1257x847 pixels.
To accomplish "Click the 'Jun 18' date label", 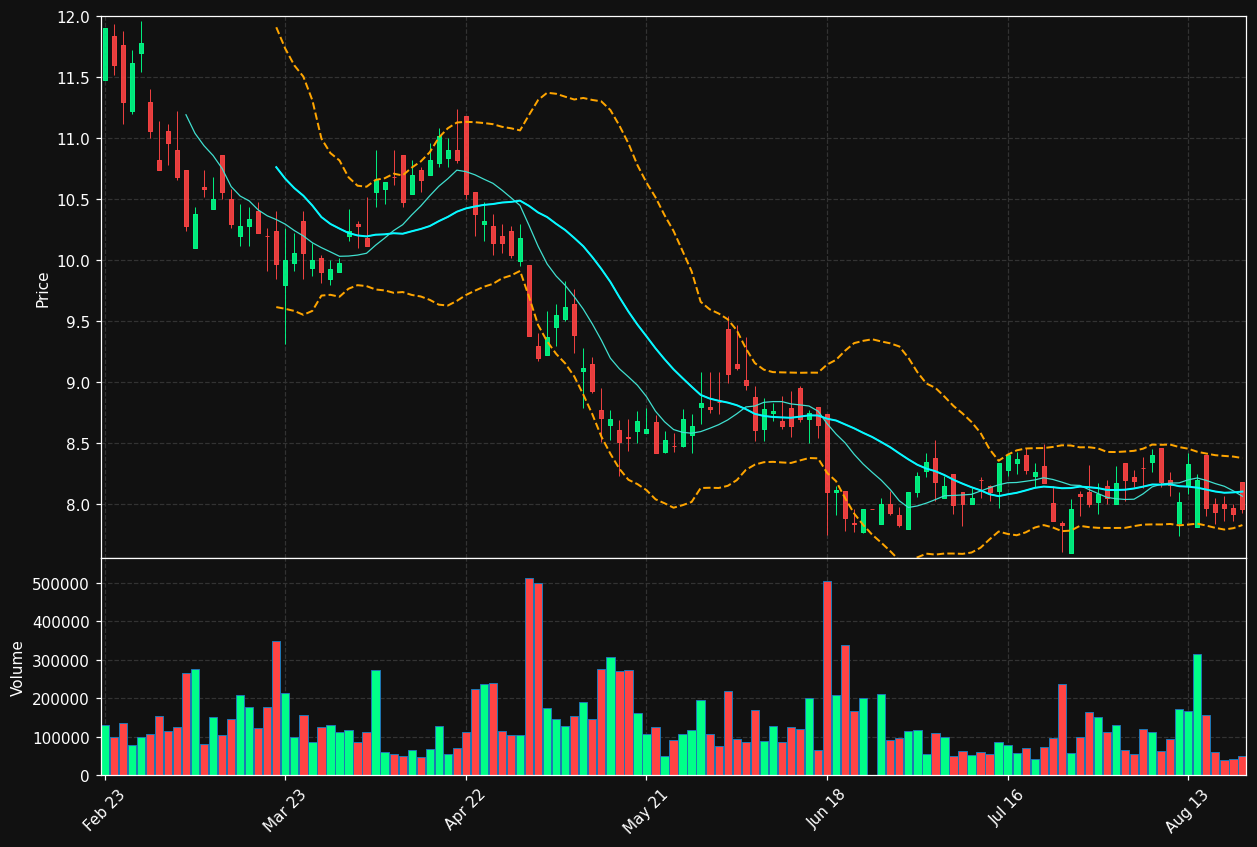I will click(x=826, y=810).
